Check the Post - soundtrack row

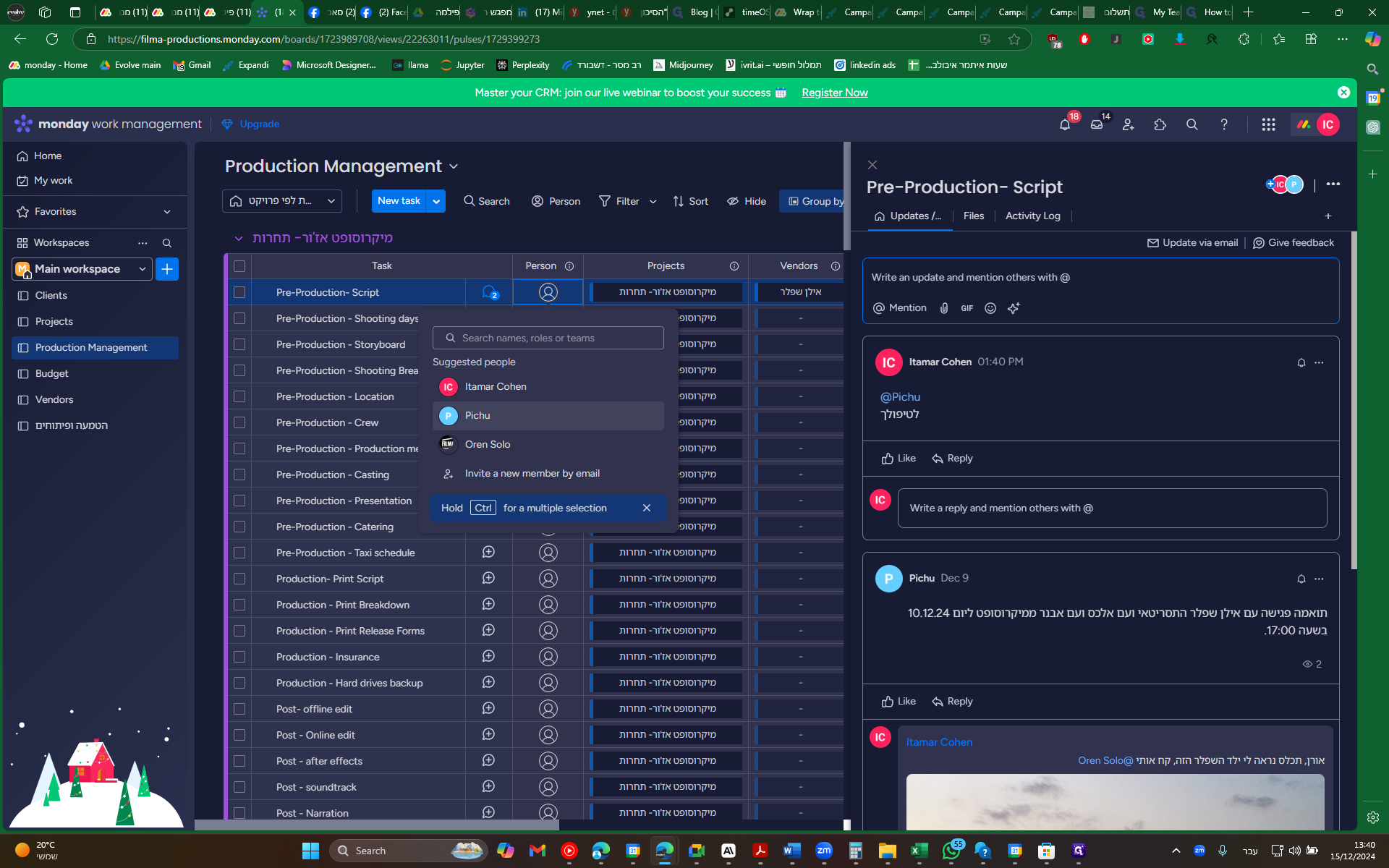click(239, 787)
